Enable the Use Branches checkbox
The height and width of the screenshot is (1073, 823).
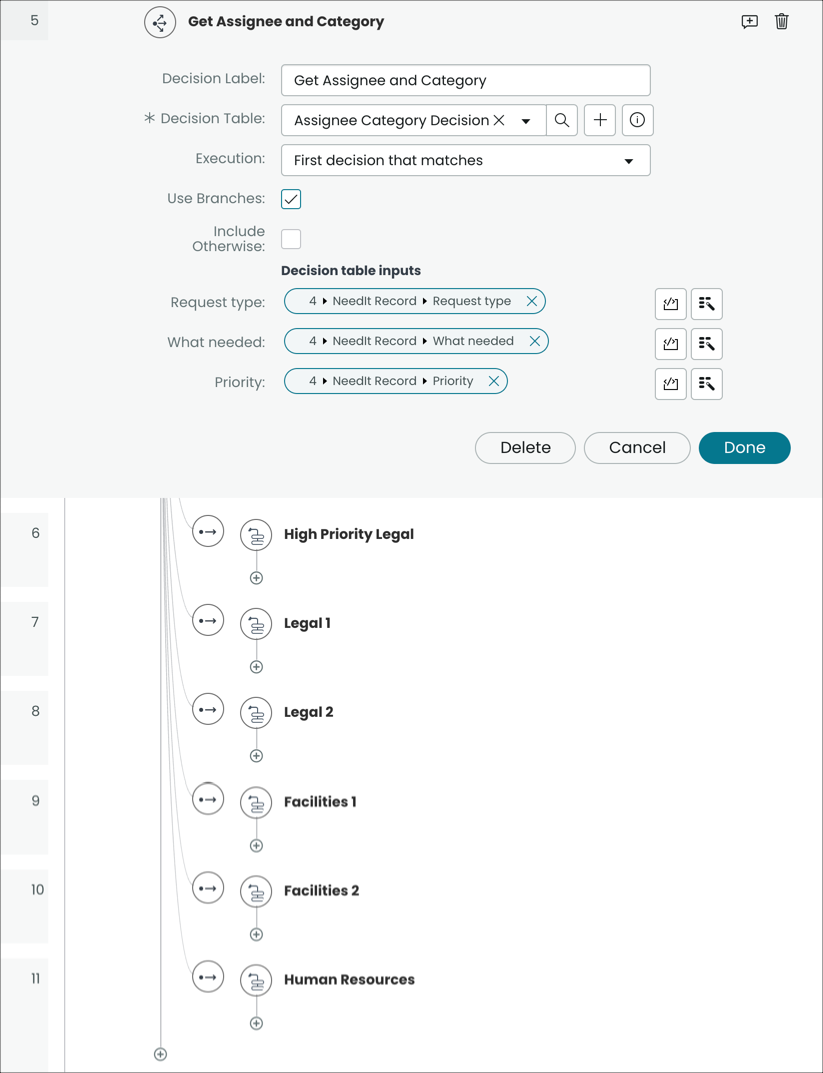(x=290, y=199)
